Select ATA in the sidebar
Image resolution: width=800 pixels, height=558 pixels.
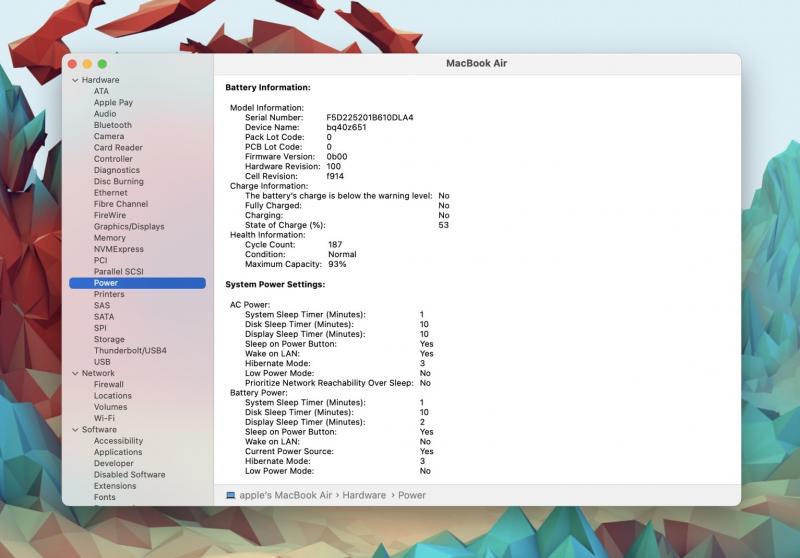coord(101,91)
